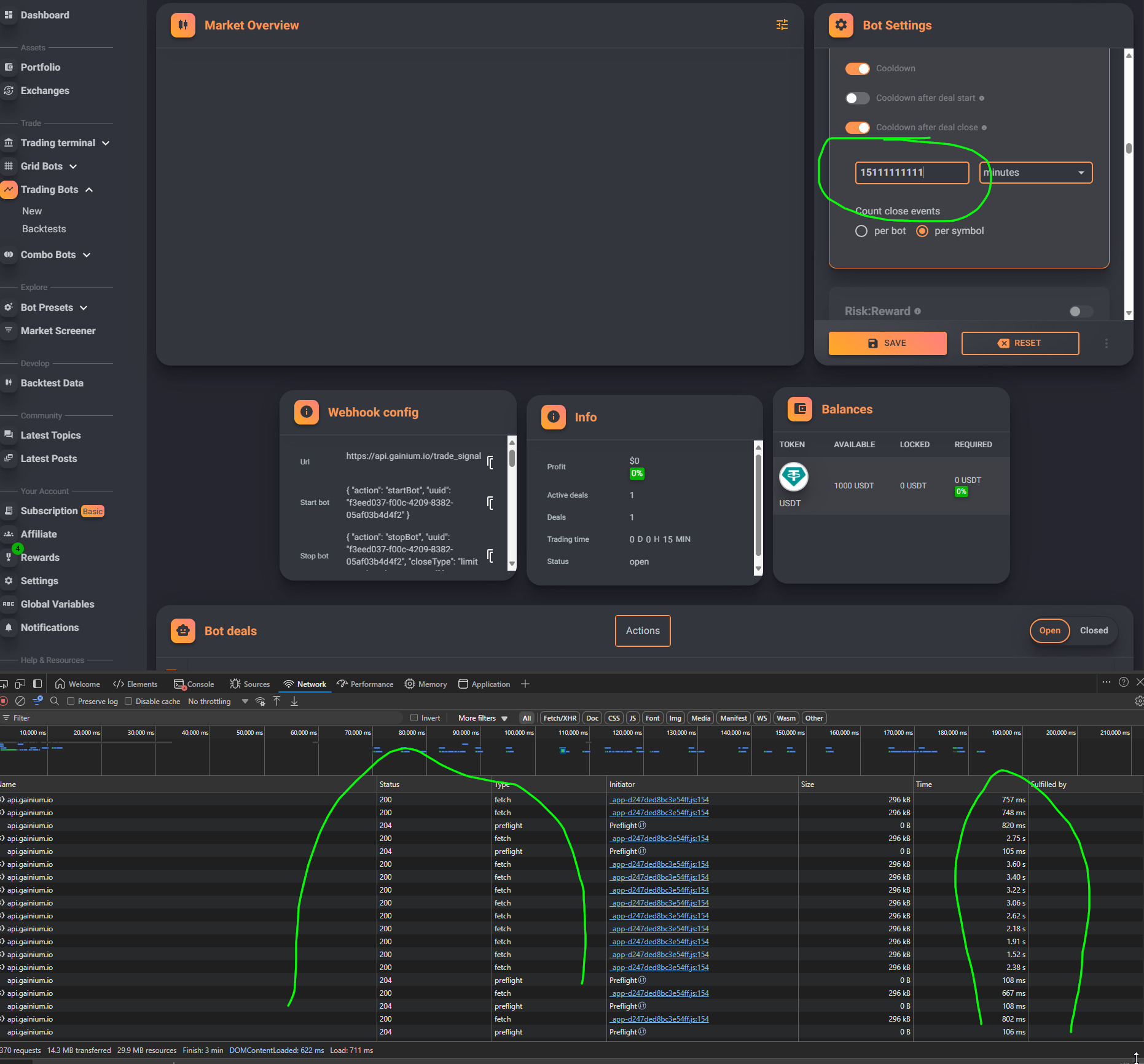Click the RESET button
The height and width of the screenshot is (1064, 1144).
(x=1020, y=343)
